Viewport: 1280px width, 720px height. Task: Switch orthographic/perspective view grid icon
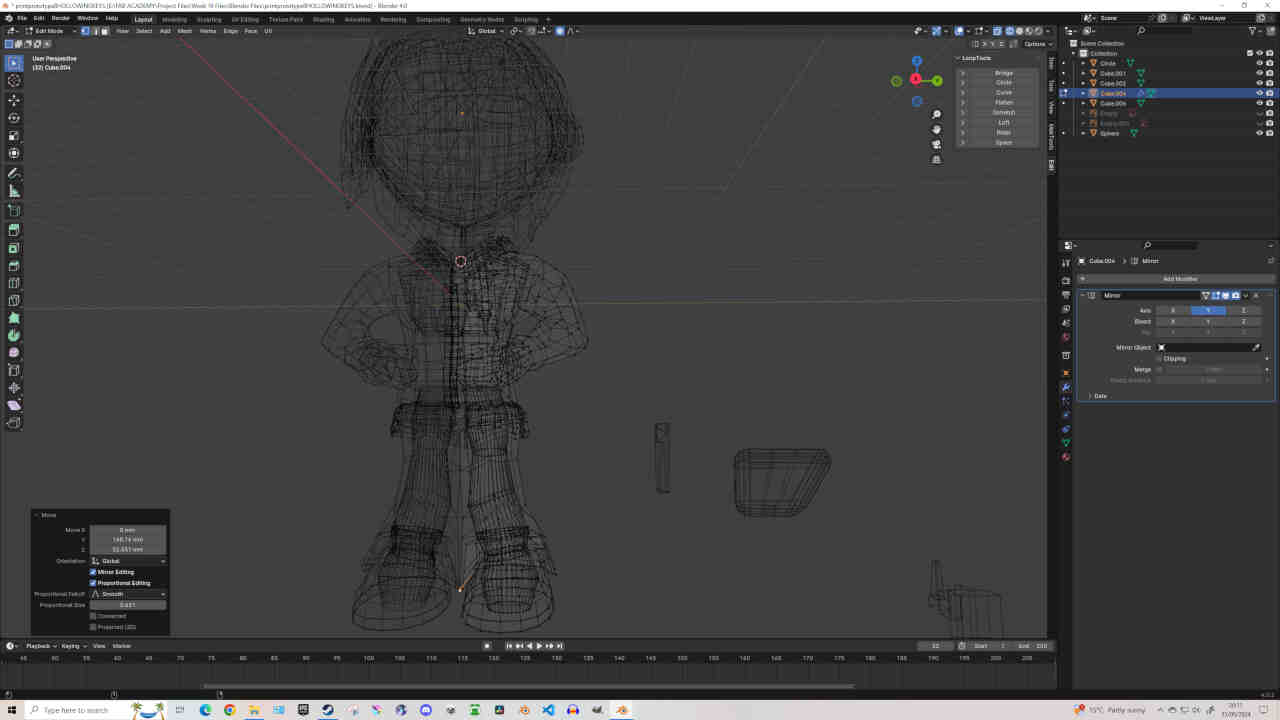[x=937, y=159]
